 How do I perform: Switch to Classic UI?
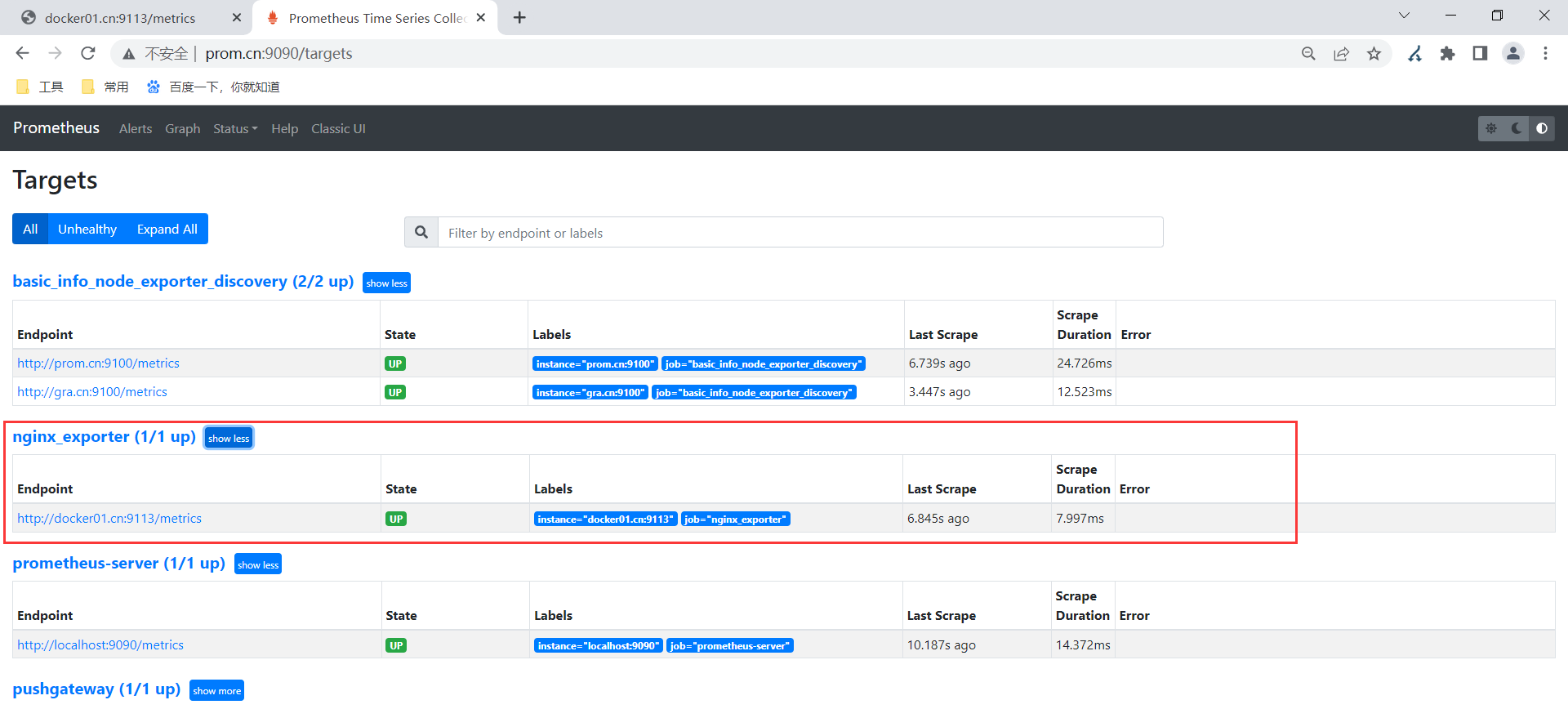338,129
